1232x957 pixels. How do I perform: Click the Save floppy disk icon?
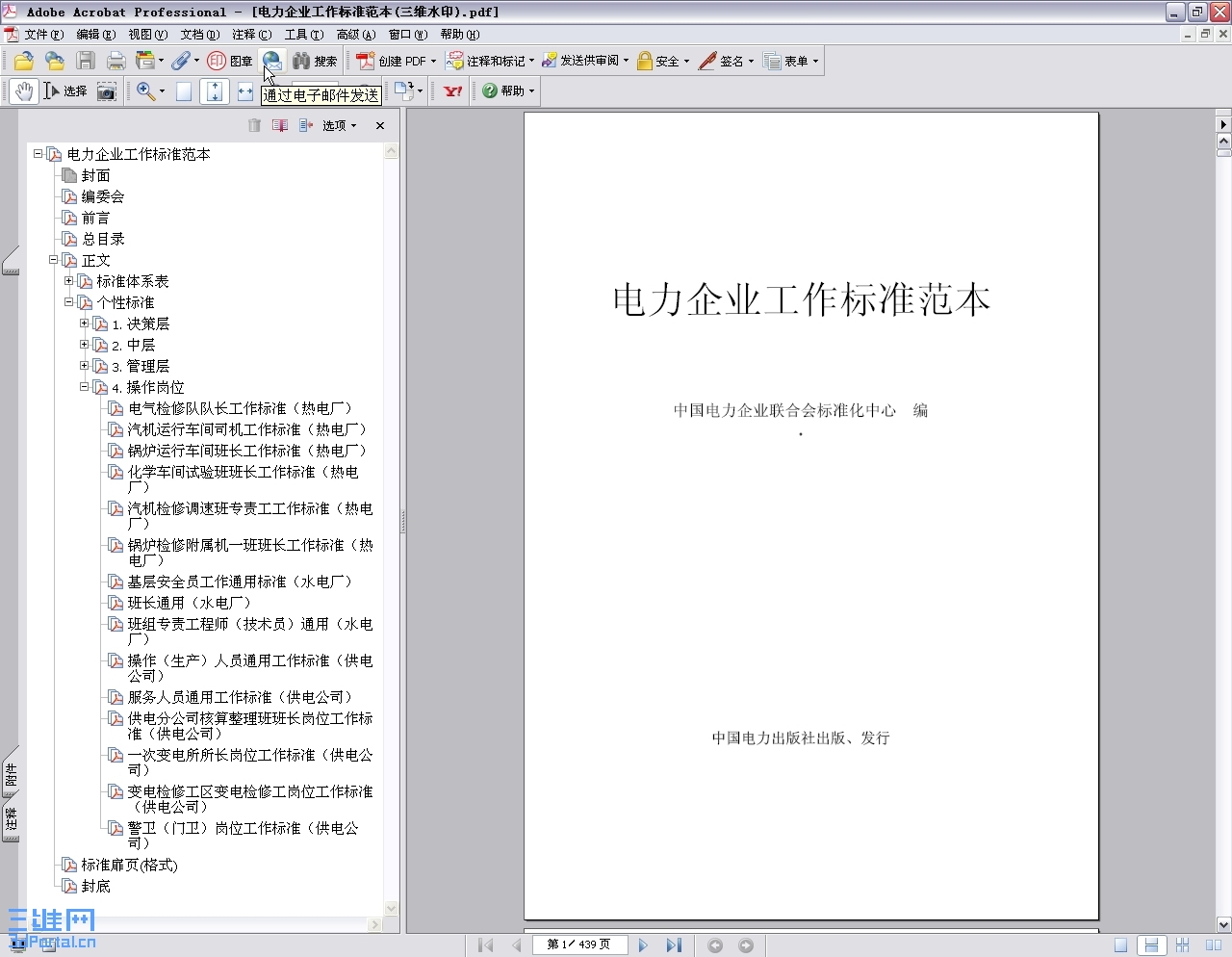tap(86, 61)
